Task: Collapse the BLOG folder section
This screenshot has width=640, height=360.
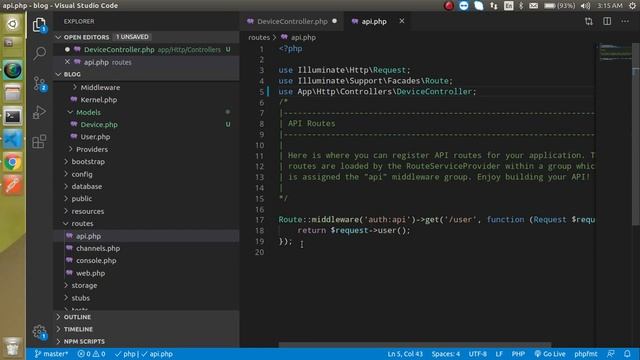Action: (146, 74)
